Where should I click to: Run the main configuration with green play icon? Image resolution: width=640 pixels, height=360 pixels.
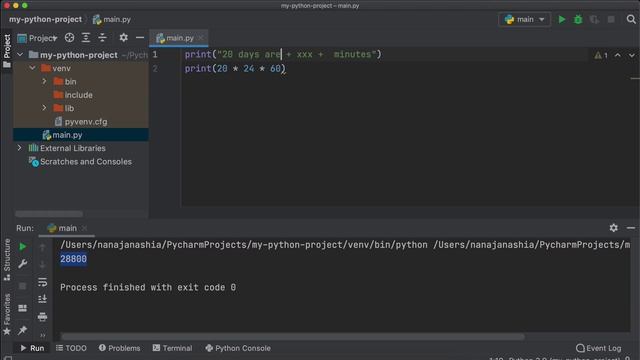(x=562, y=19)
